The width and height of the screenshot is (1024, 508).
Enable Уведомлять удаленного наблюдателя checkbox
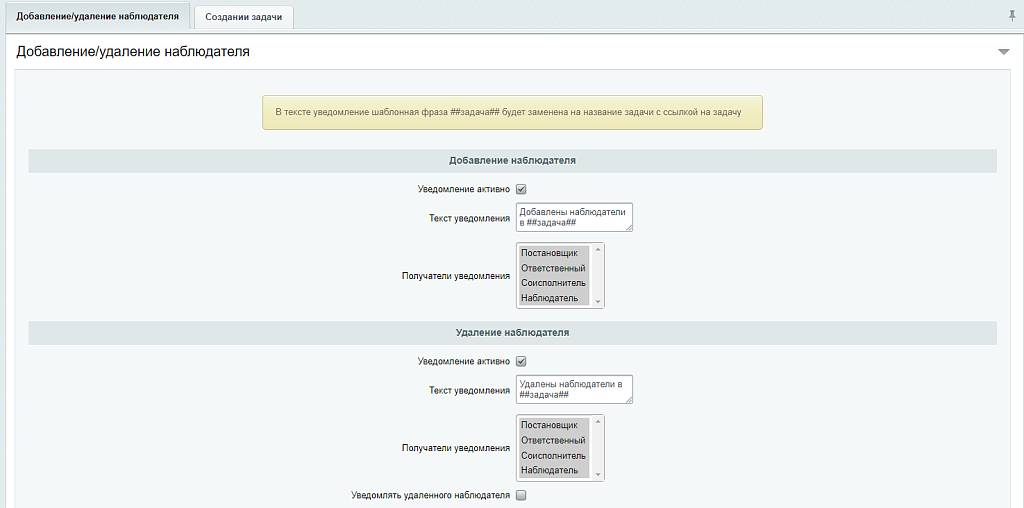coord(521,495)
